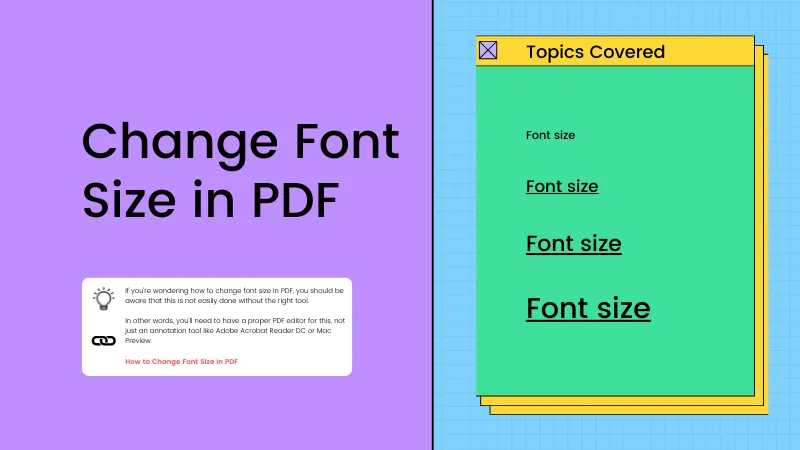
Task: Click the third, medium-large underlined 'Font size'
Action: tap(573, 244)
